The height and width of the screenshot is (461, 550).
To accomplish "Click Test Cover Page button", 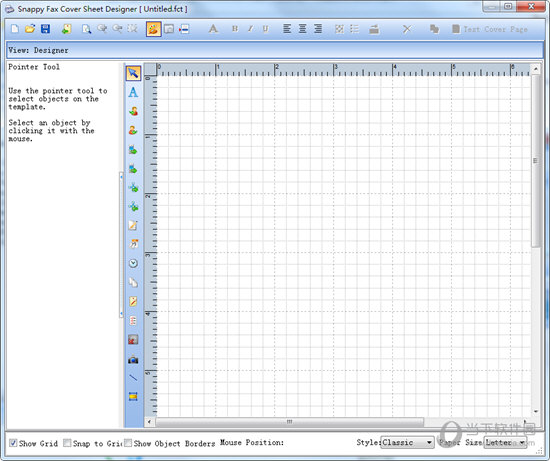I will [490, 29].
